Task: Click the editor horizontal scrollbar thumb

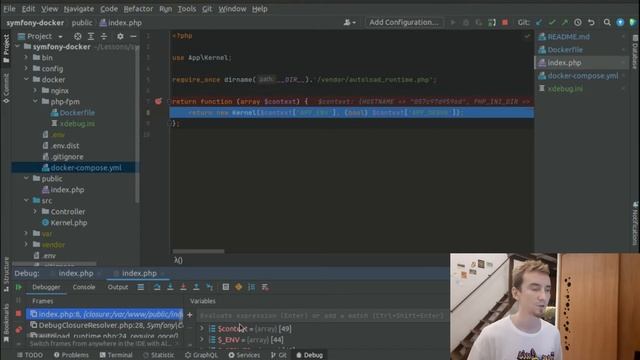Action: pyautogui.click(x=198, y=251)
